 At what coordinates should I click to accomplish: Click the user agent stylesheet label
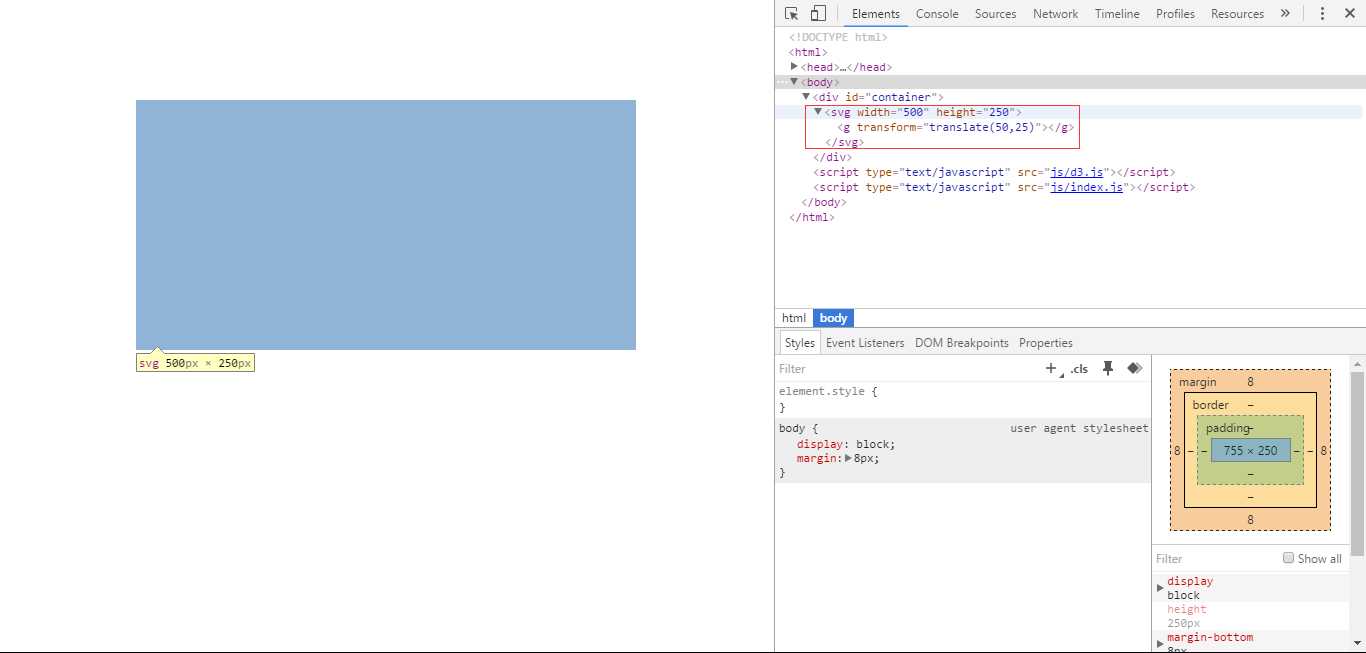point(1079,428)
